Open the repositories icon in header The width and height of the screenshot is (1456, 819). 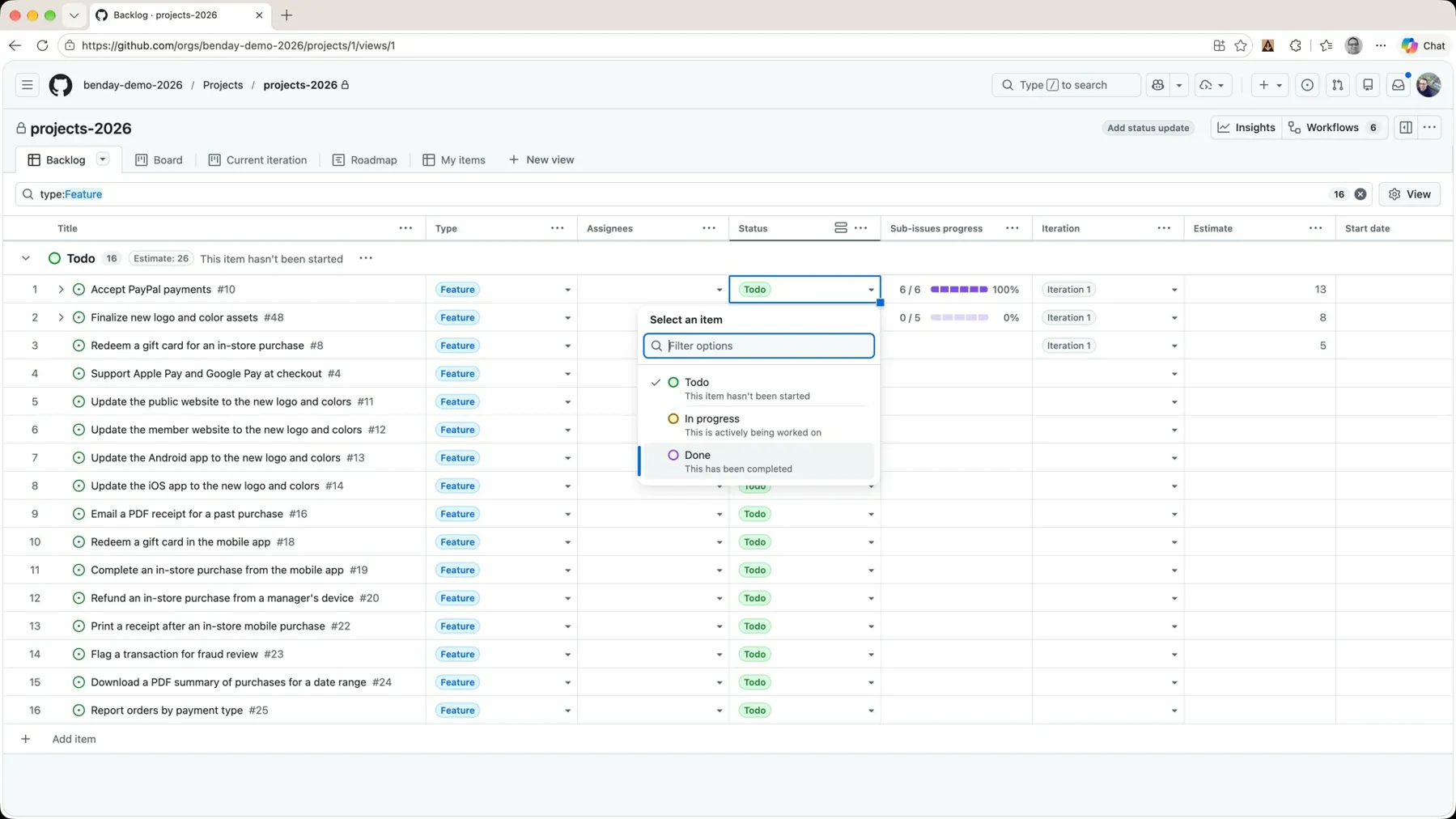coord(1368,85)
